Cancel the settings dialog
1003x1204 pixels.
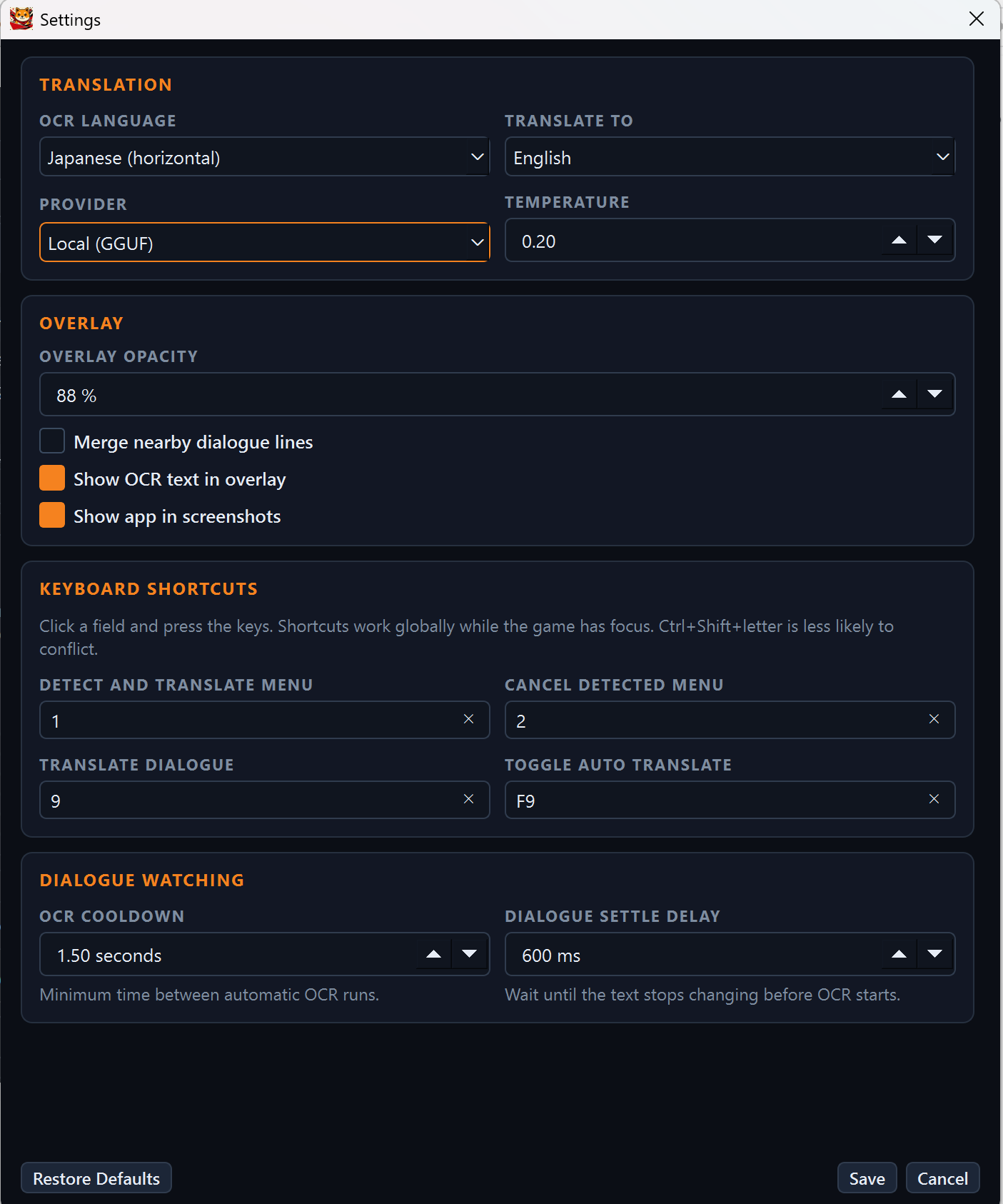pyautogui.click(x=942, y=1178)
